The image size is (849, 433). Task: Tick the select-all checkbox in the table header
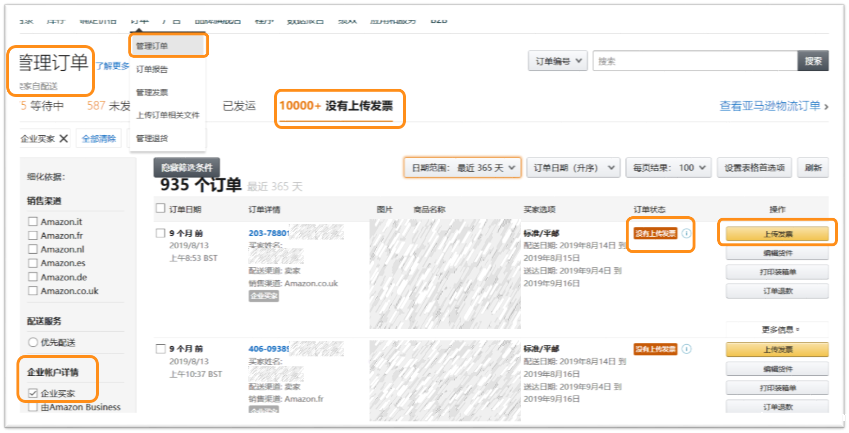tap(160, 209)
